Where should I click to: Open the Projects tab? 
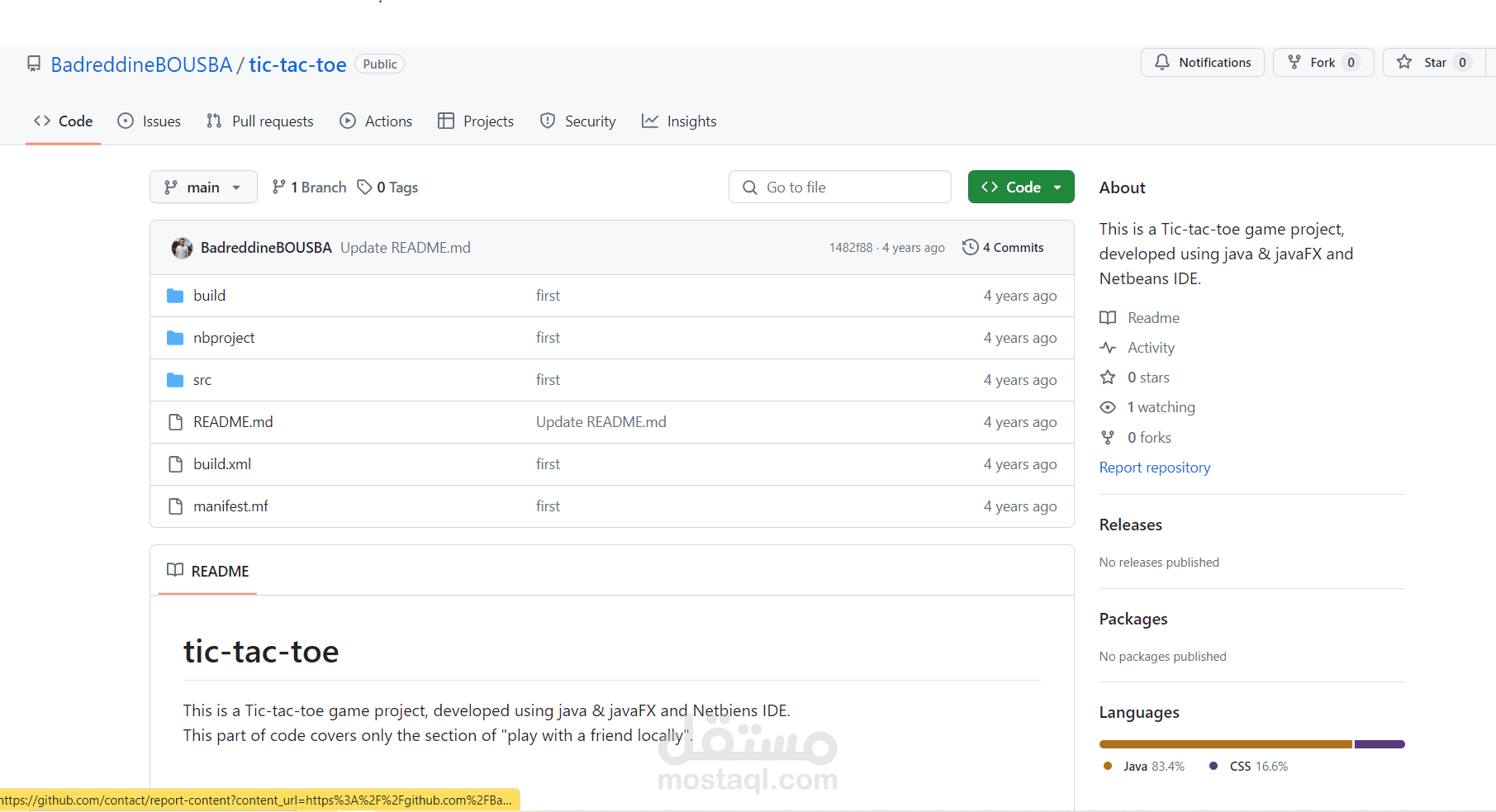[476, 121]
